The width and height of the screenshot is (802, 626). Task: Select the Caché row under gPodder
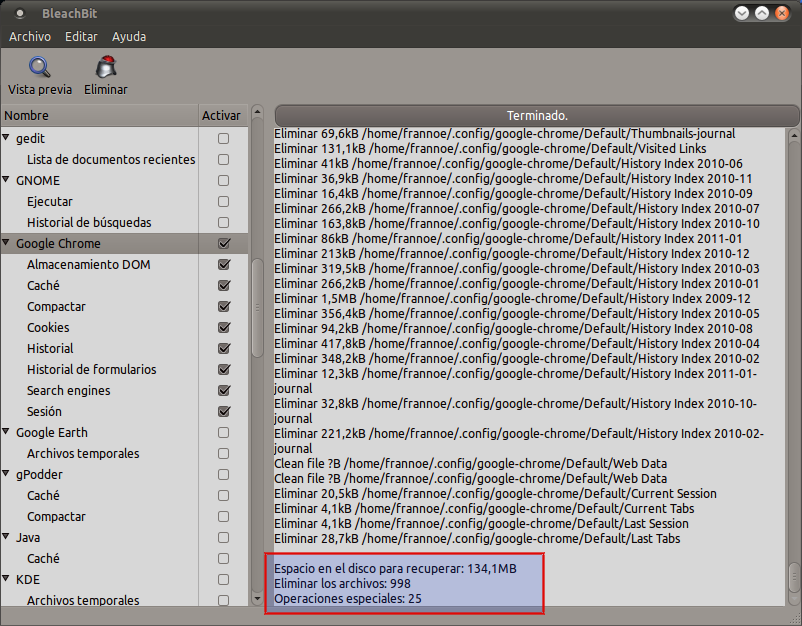pos(125,496)
